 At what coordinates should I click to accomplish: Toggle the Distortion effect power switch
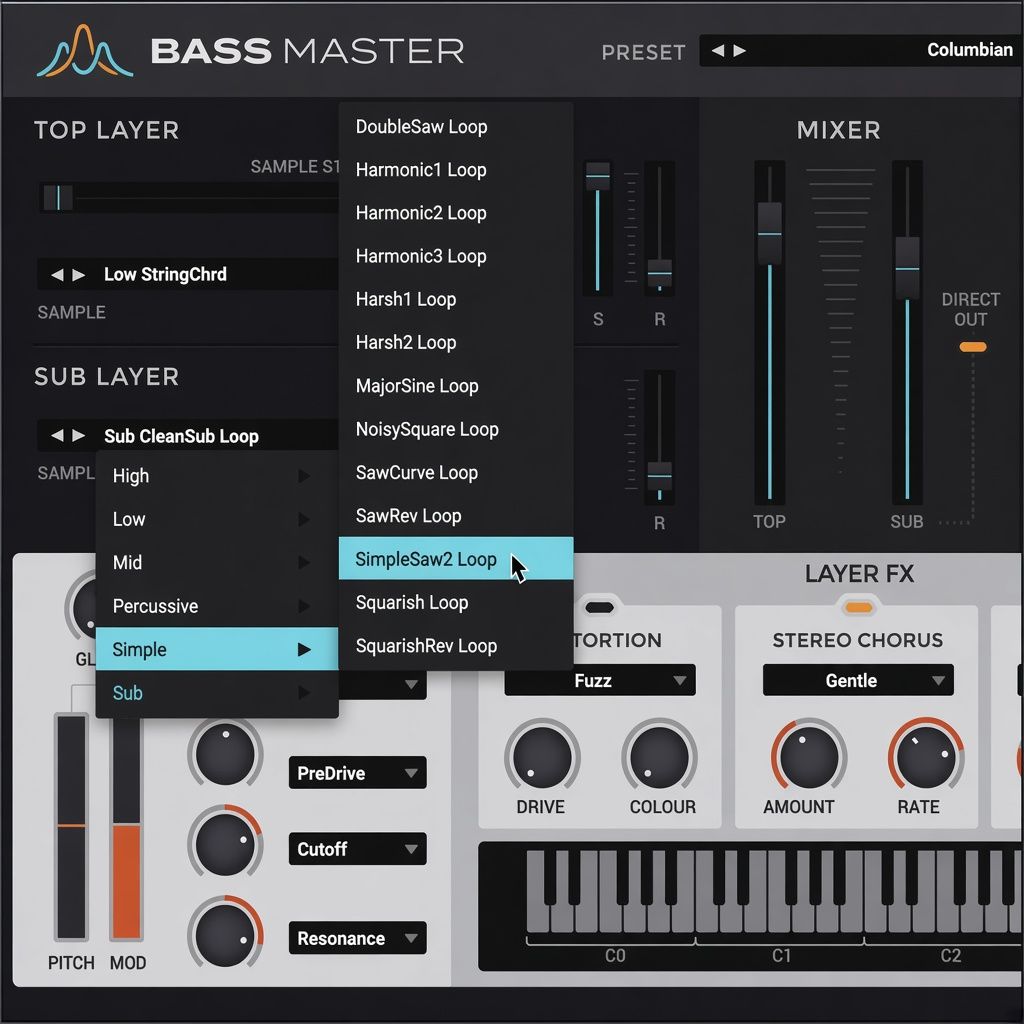599,607
